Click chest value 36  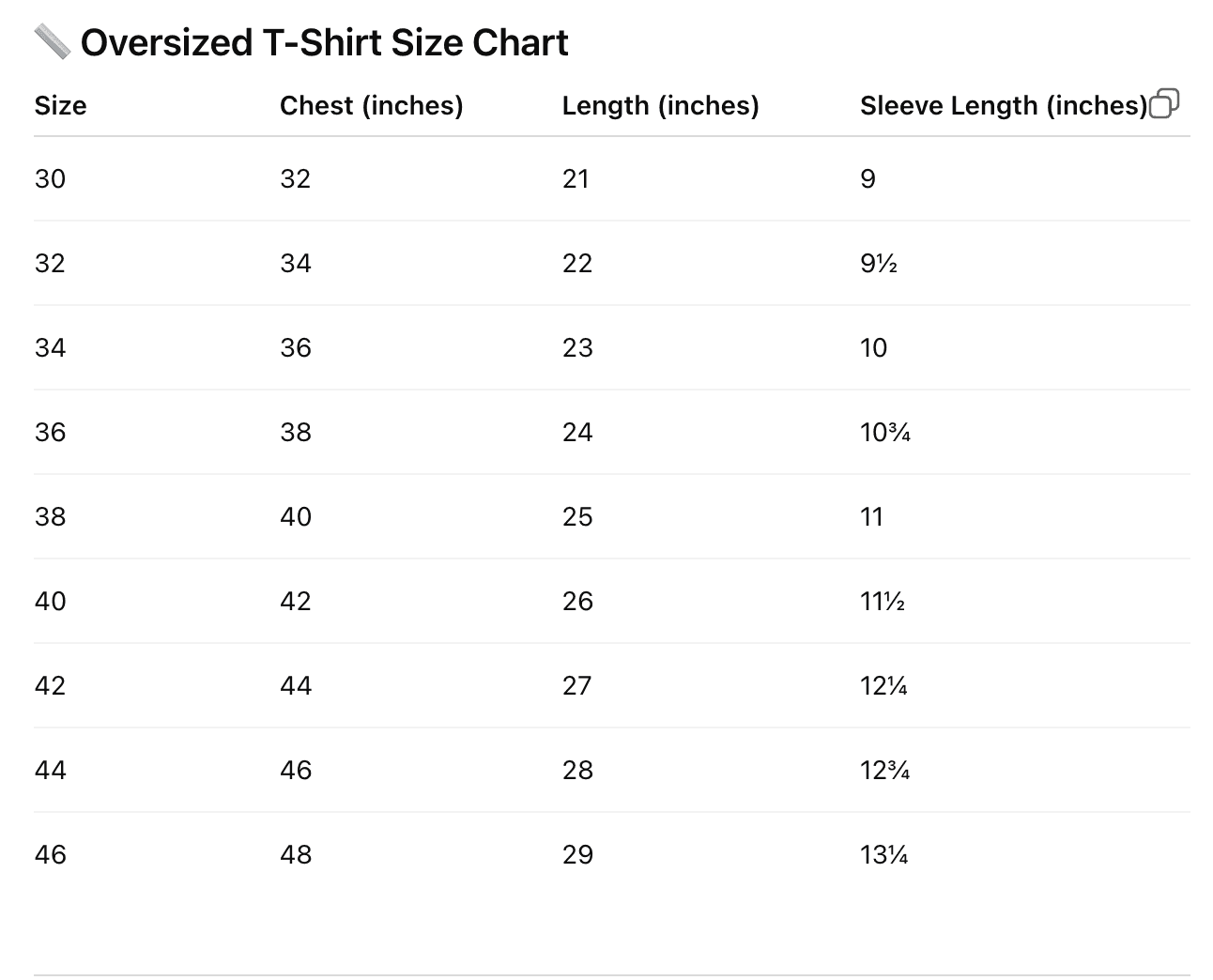pos(296,347)
